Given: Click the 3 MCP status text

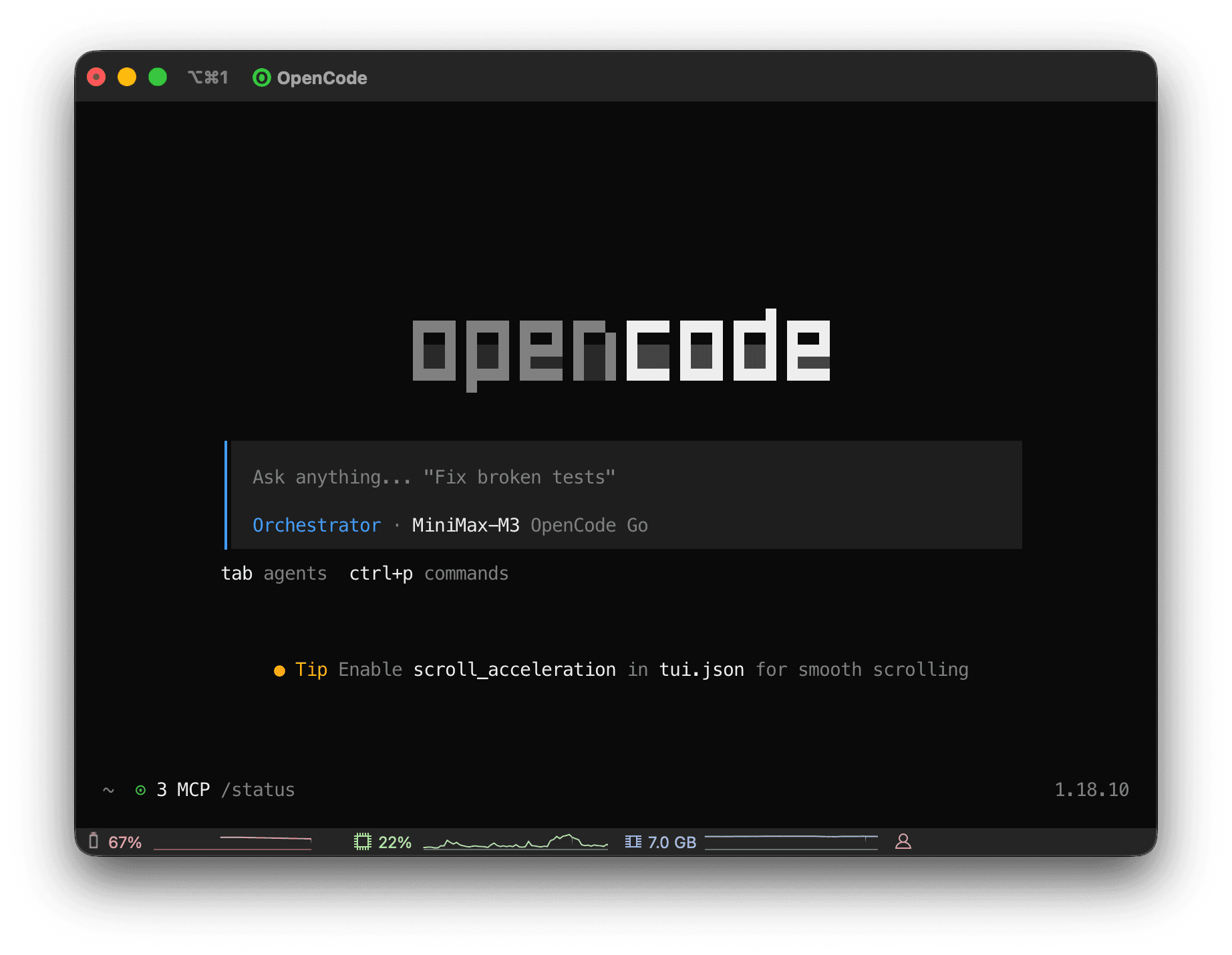Looking at the screenshot, I should (183, 790).
